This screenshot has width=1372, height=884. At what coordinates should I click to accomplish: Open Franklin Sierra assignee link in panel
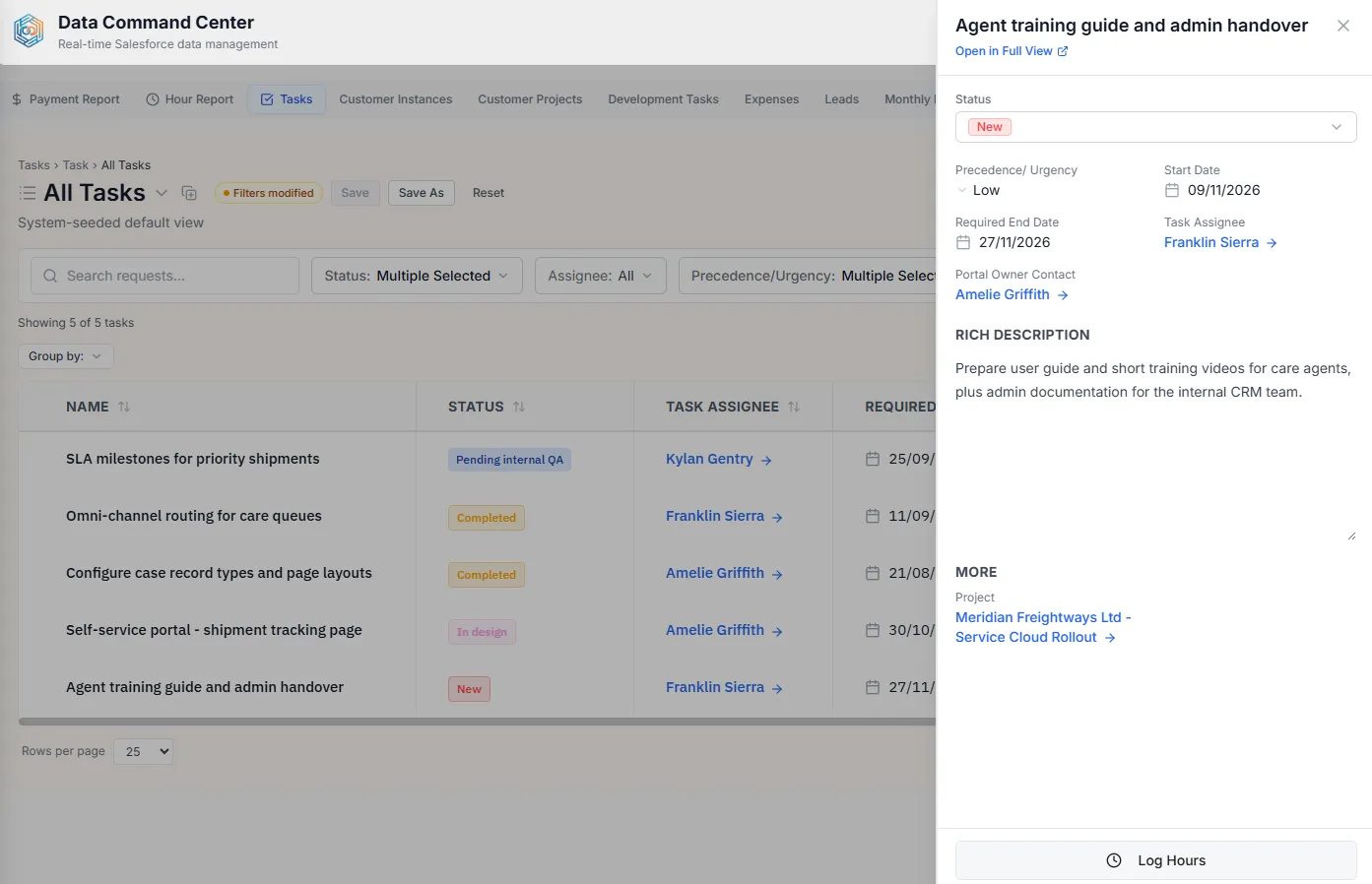[1220, 242]
